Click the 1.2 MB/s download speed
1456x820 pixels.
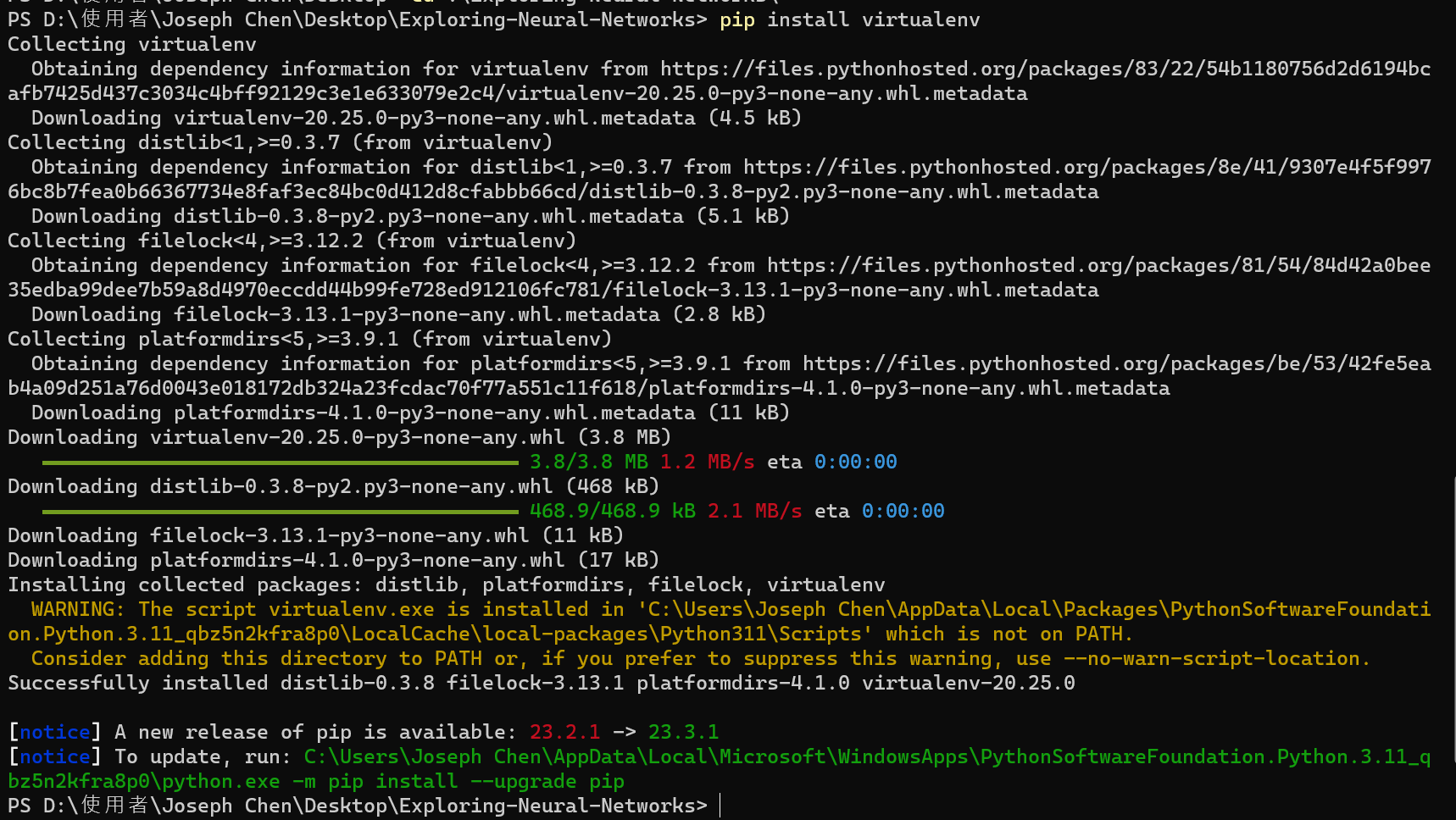707,462
